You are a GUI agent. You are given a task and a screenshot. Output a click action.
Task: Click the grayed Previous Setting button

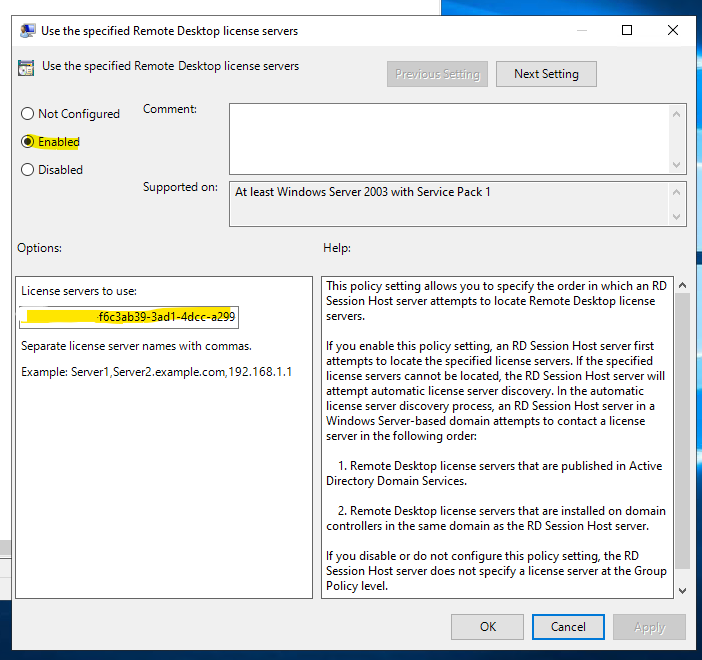(437, 74)
